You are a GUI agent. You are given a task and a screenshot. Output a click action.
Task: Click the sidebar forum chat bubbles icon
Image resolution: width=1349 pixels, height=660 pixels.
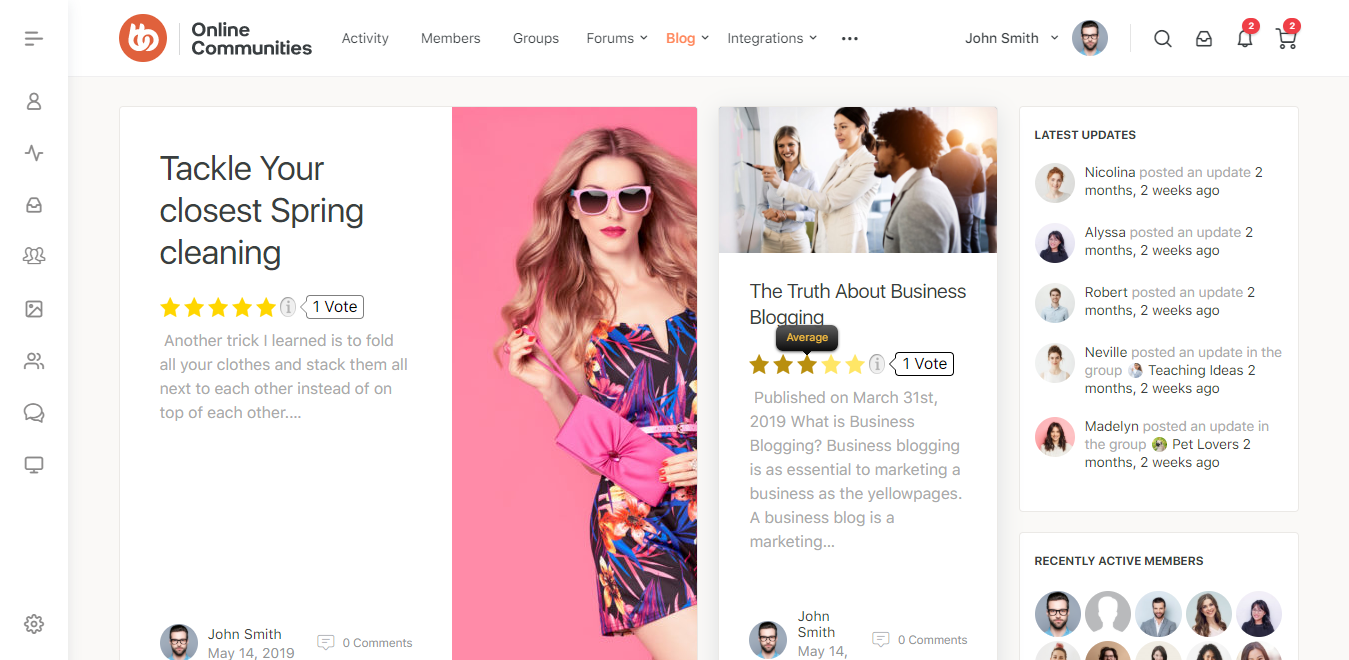tap(34, 413)
